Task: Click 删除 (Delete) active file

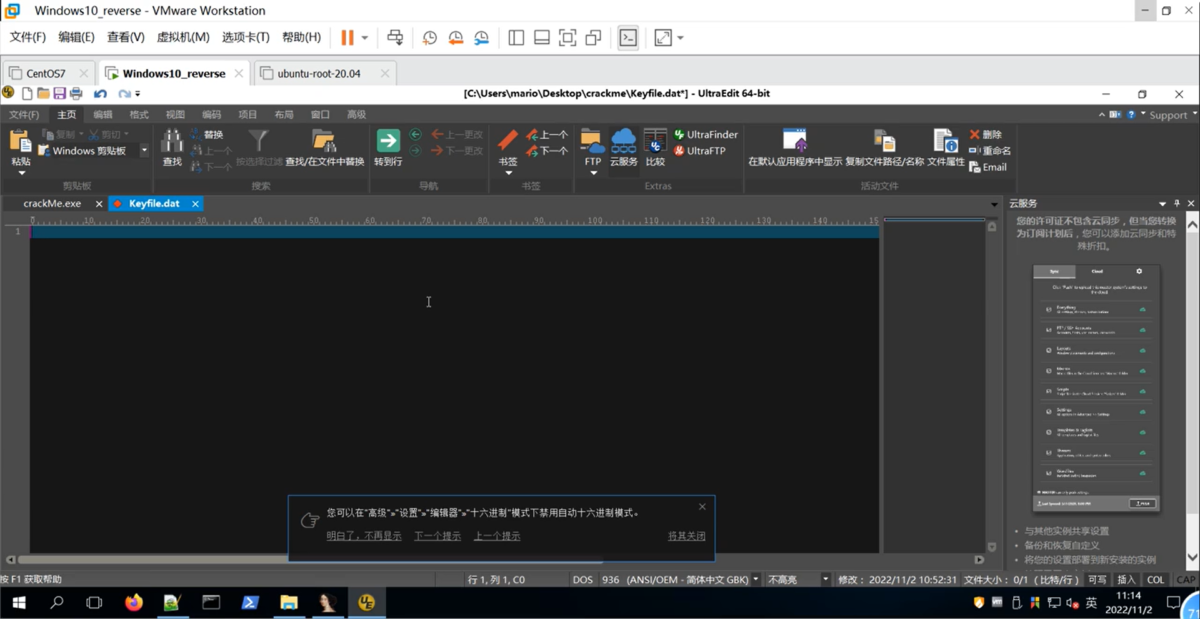Action: pos(985,134)
